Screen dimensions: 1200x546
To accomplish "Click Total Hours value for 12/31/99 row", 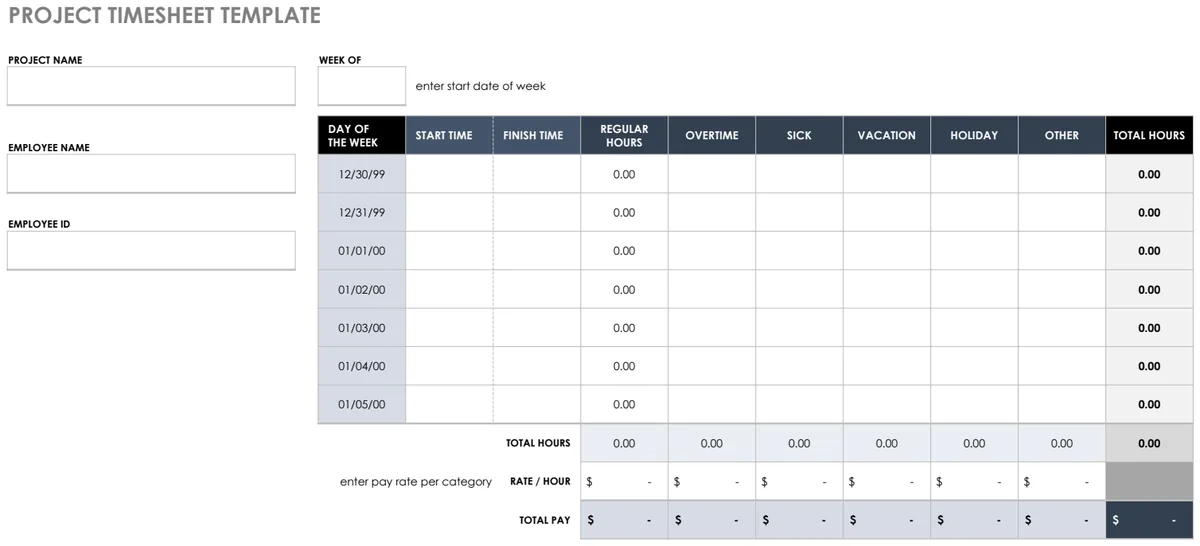I will (x=1149, y=212).
